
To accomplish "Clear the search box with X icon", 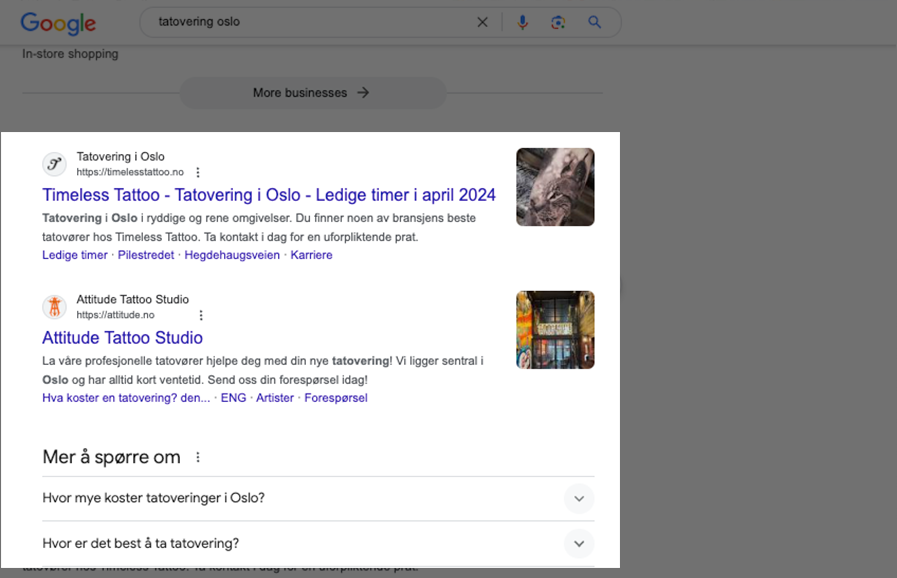I will pos(482,22).
